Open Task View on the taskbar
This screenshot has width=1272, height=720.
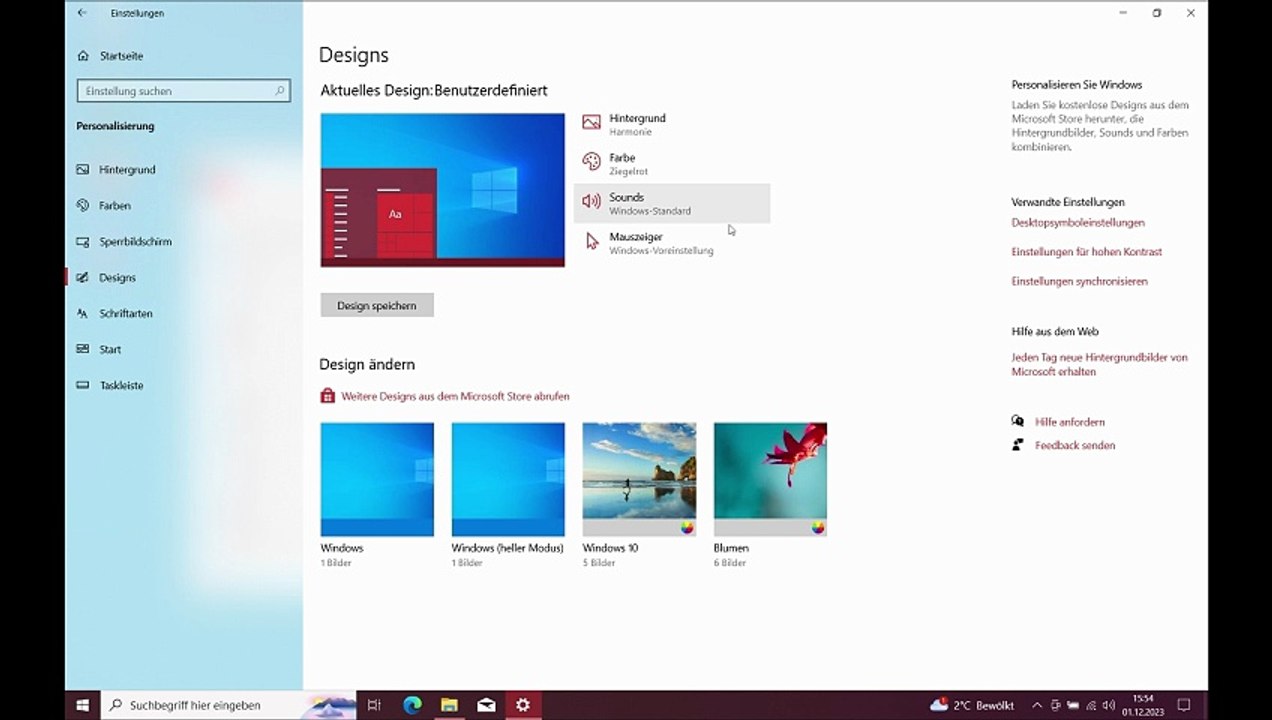(x=374, y=705)
